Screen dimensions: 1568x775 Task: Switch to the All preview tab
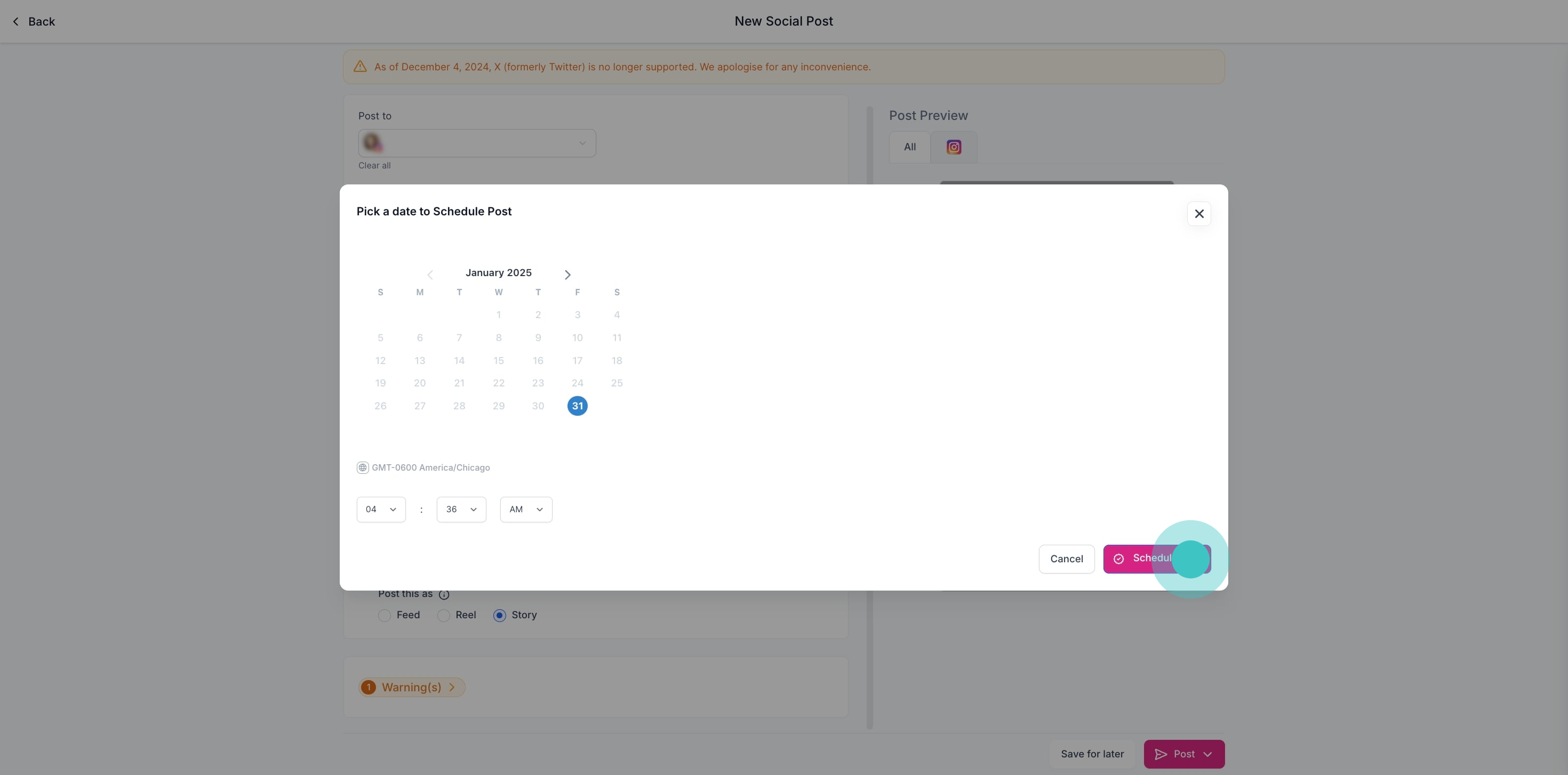[x=909, y=147]
